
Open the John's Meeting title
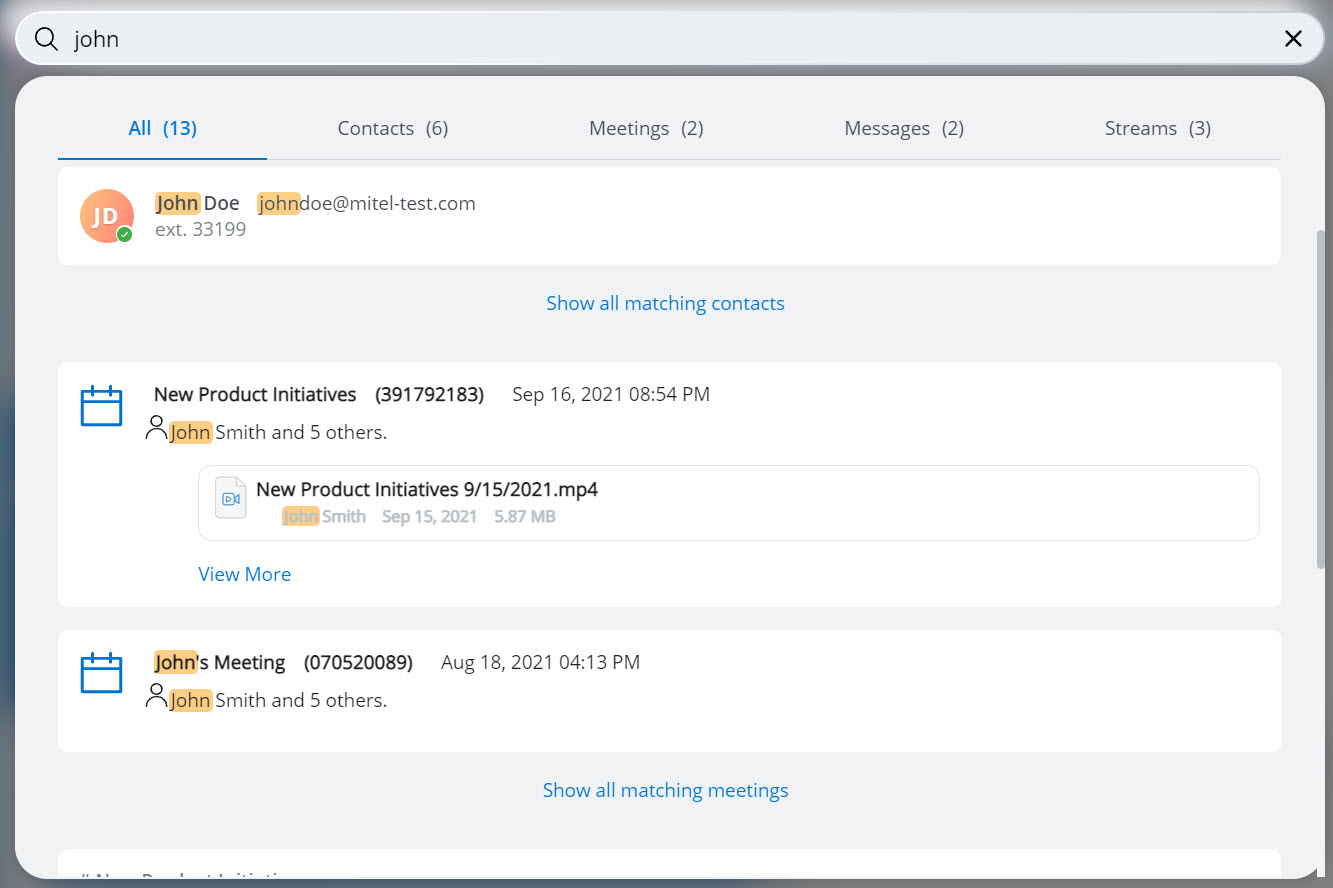(220, 662)
